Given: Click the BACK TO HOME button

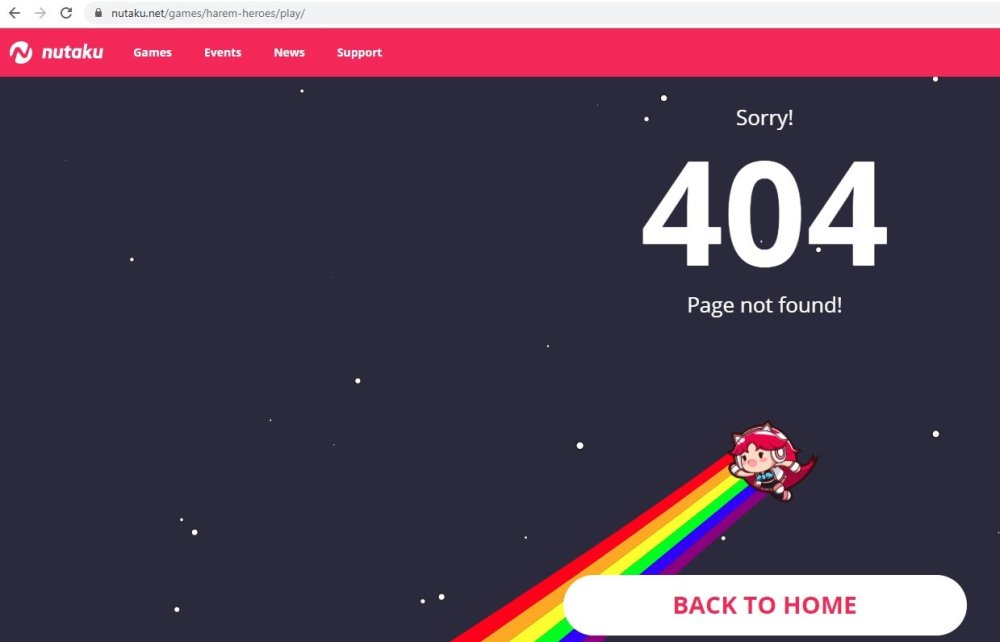Looking at the screenshot, I should click(x=765, y=605).
